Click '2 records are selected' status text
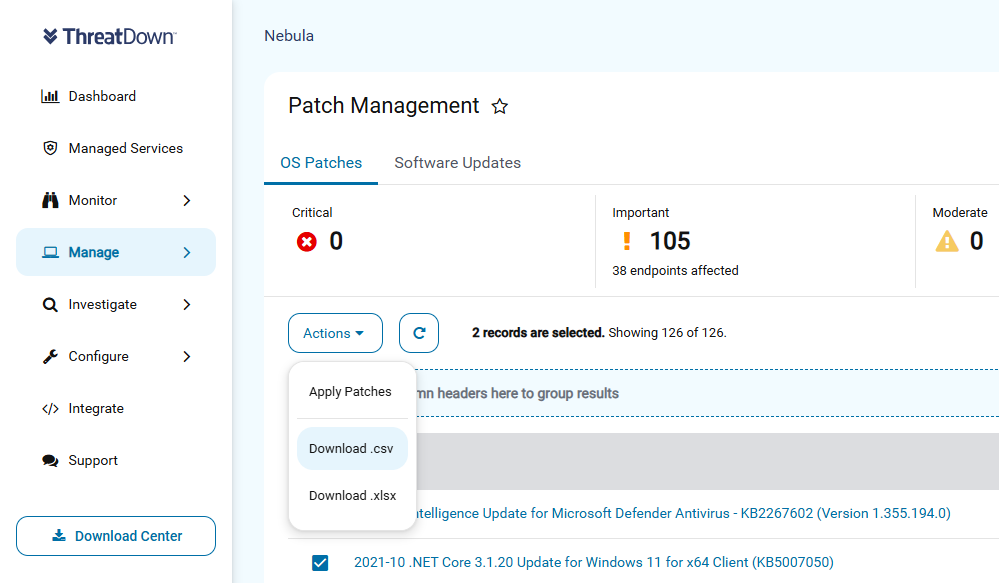Screen dimensions: 999x583 [538, 333]
